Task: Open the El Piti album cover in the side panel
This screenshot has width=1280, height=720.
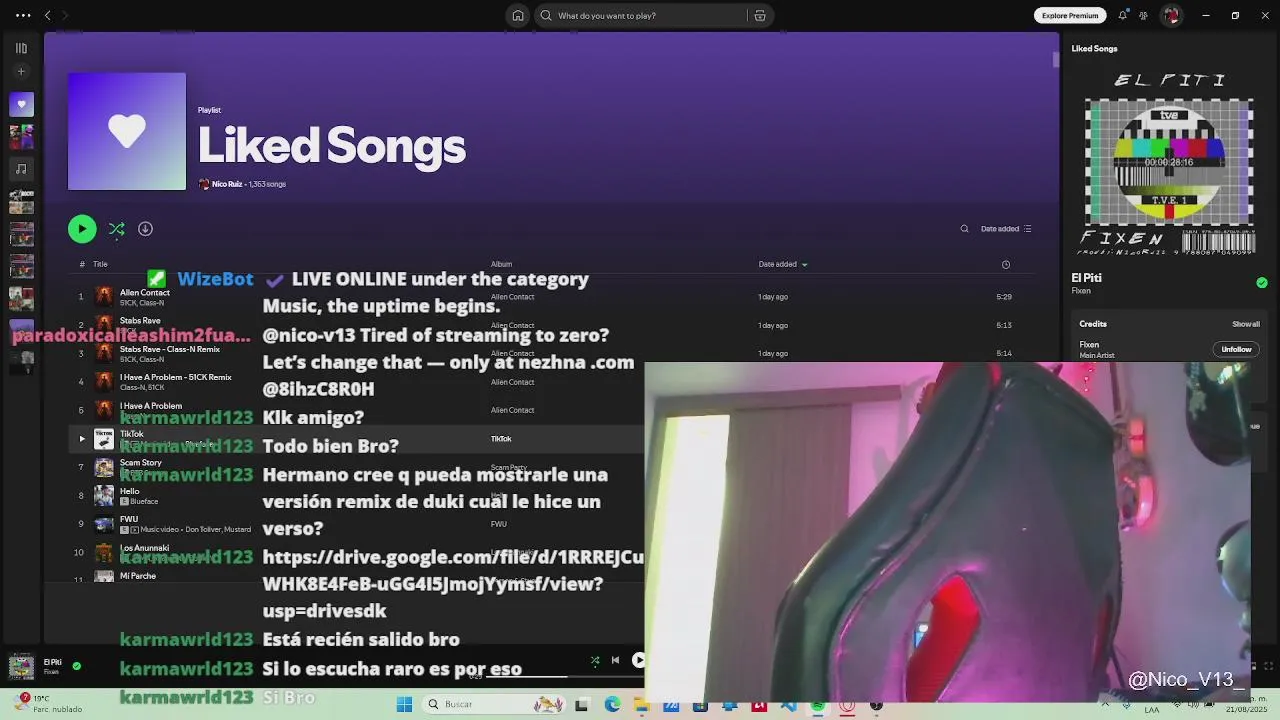Action: pos(1169,161)
